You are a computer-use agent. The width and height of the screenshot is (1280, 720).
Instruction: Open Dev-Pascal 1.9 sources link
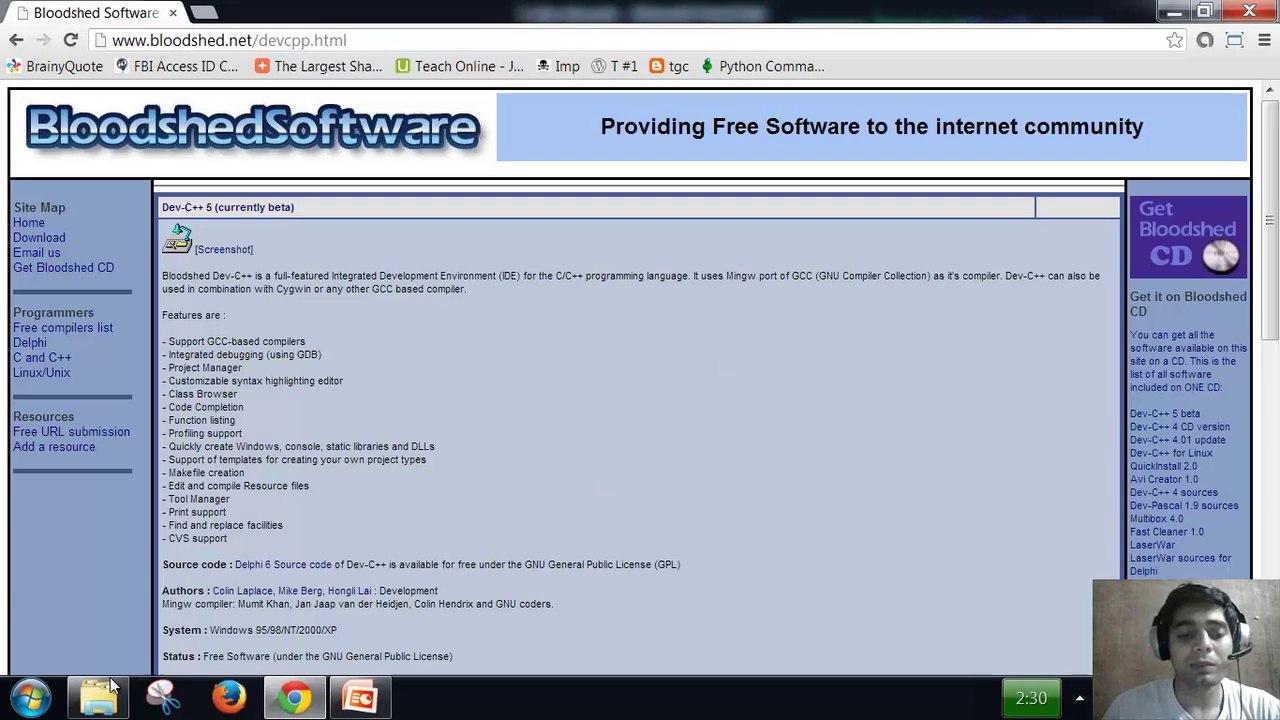[1184, 506]
